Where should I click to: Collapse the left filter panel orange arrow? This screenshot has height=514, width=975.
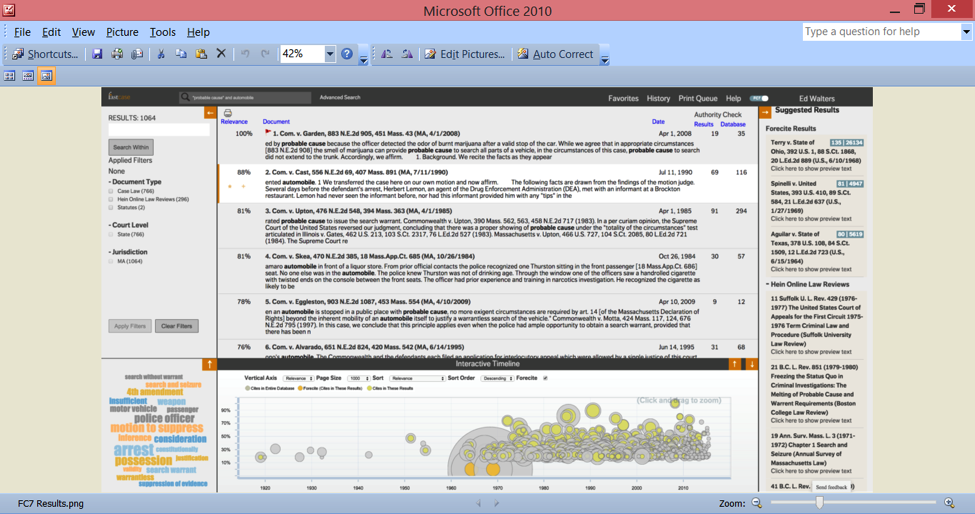coord(210,112)
